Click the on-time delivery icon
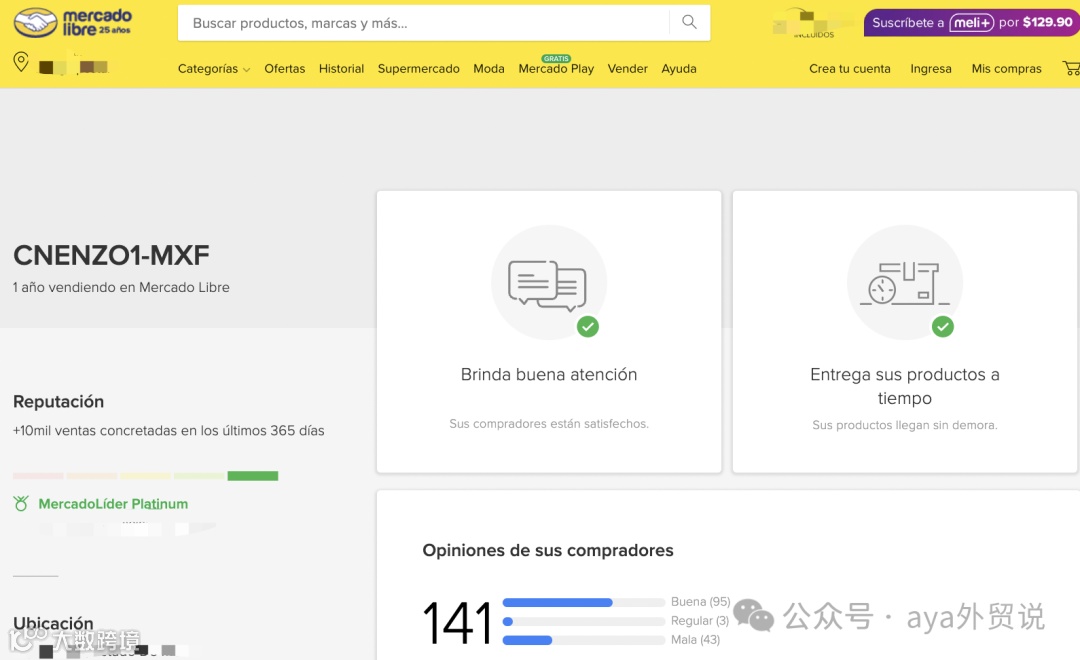This screenshot has height=660, width=1080. (904, 283)
